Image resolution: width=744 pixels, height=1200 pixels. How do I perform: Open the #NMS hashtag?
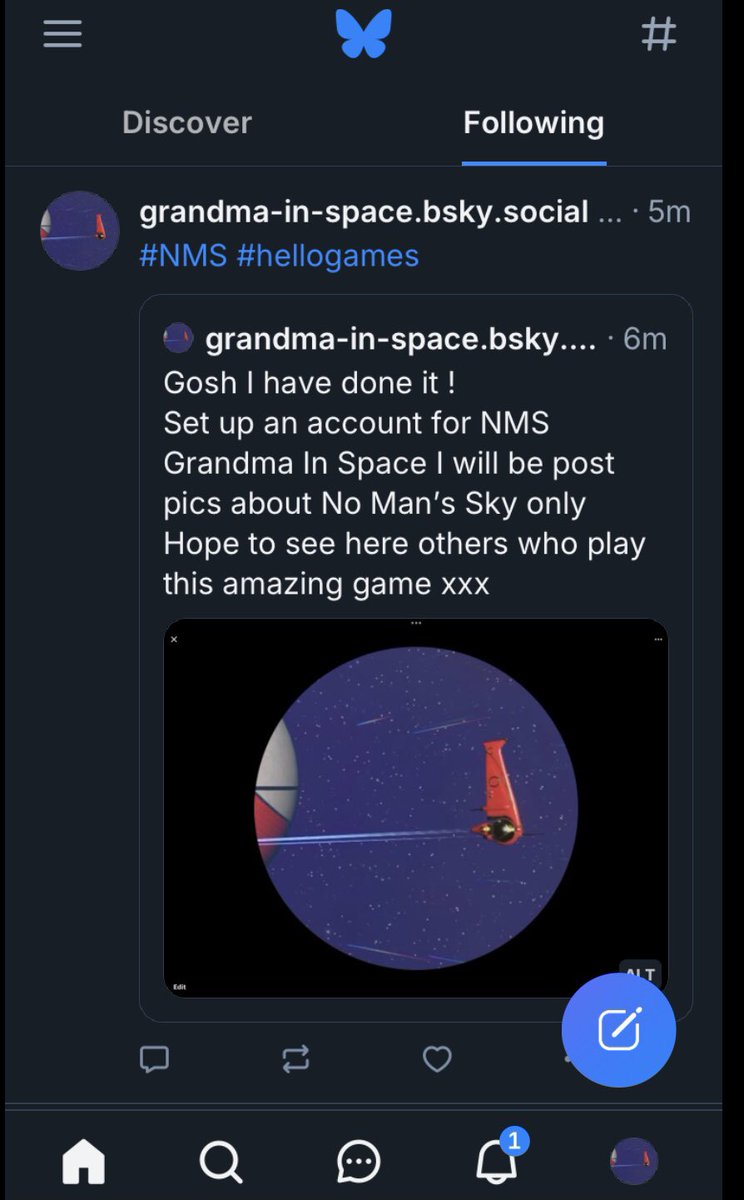pos(183,256)
